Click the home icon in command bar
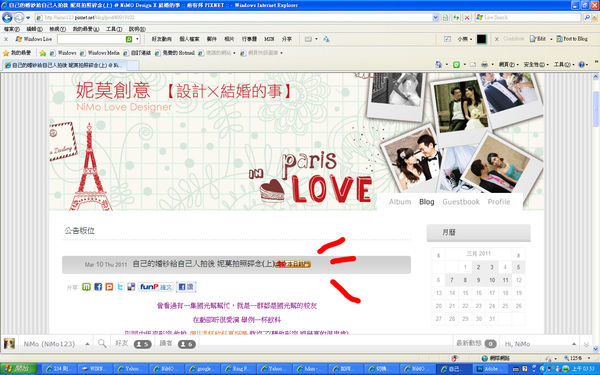This screenshot has width=600, height=375. click(x=439, y=65)
